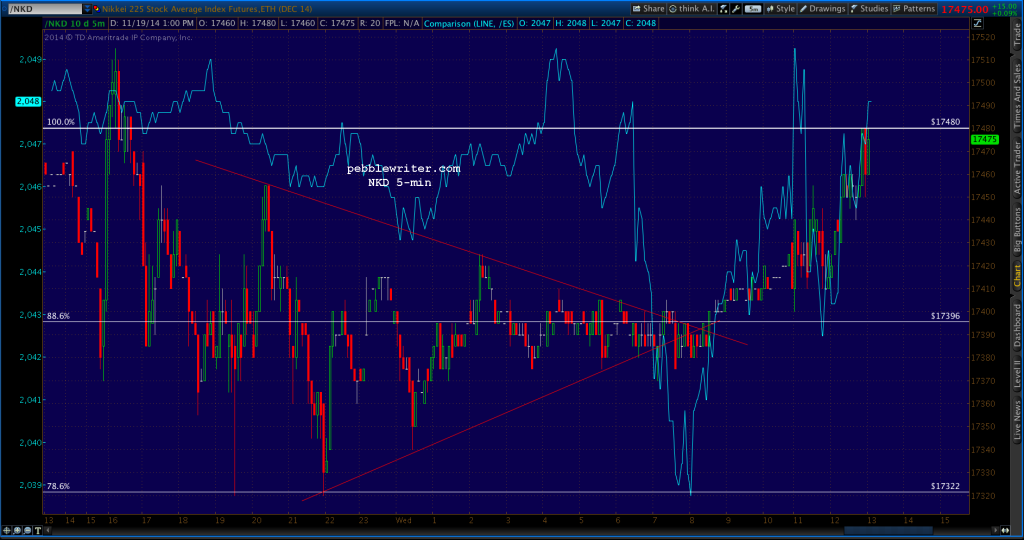Click the horizontal scrollbar thumb
Viewport: 1024px width, 540px height.
coord(888,530)
